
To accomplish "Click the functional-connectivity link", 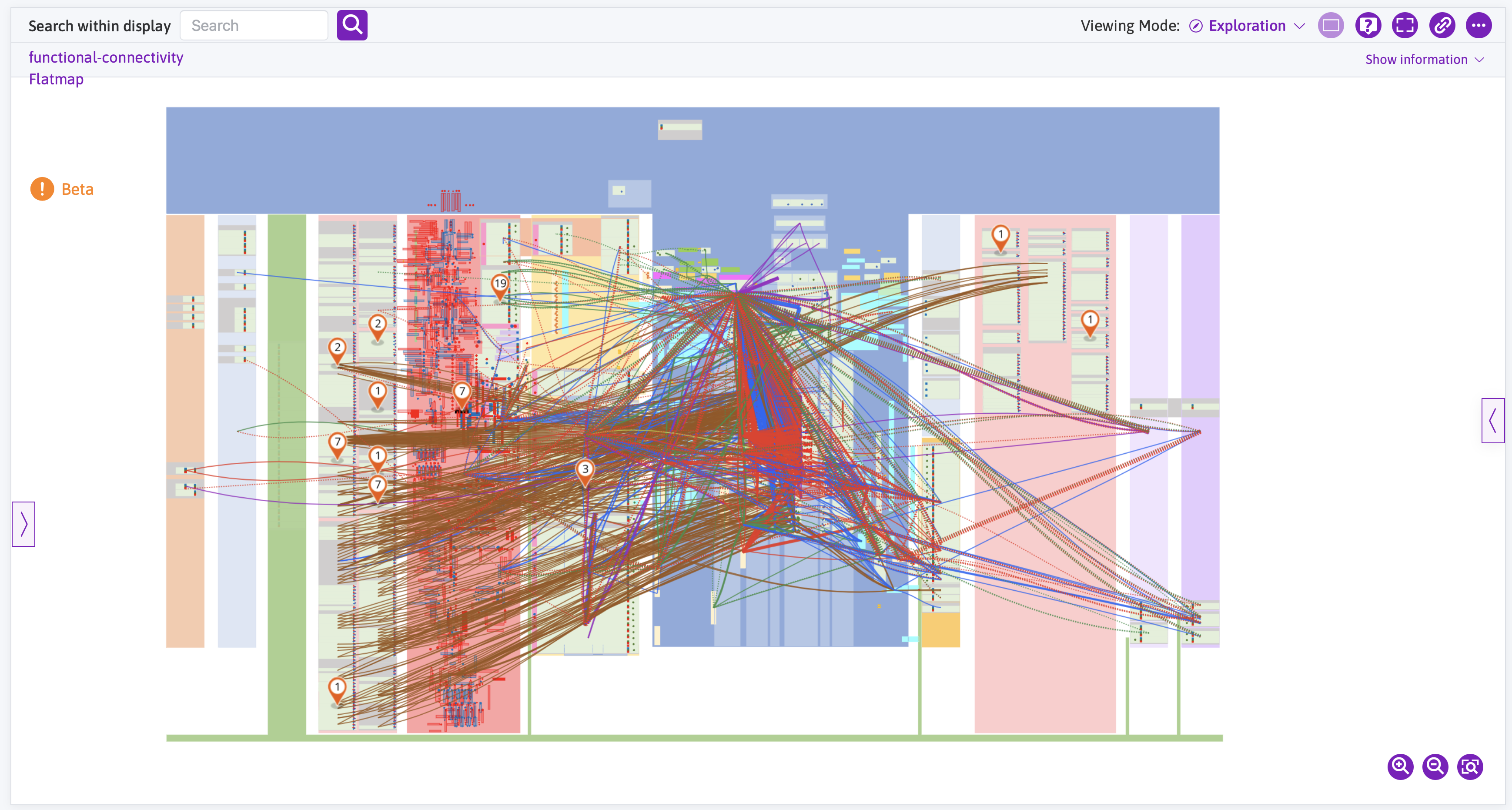I will coord(106,57).
